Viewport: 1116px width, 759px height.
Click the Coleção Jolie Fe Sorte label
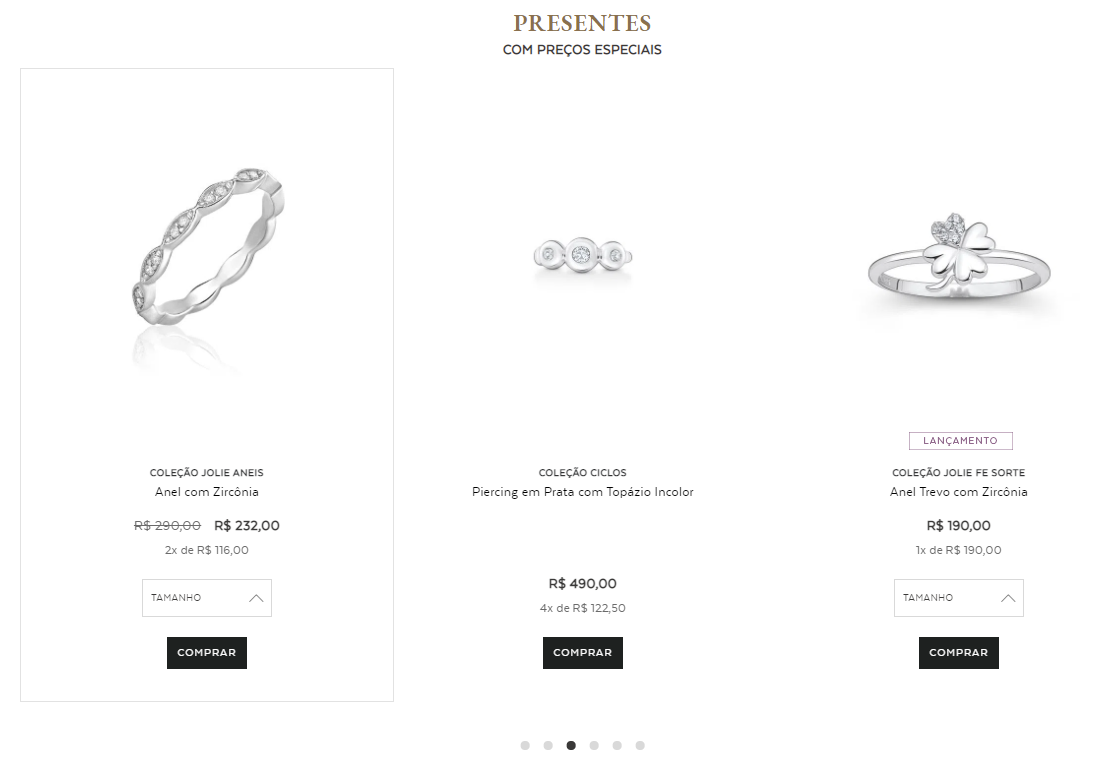point(958,473)
